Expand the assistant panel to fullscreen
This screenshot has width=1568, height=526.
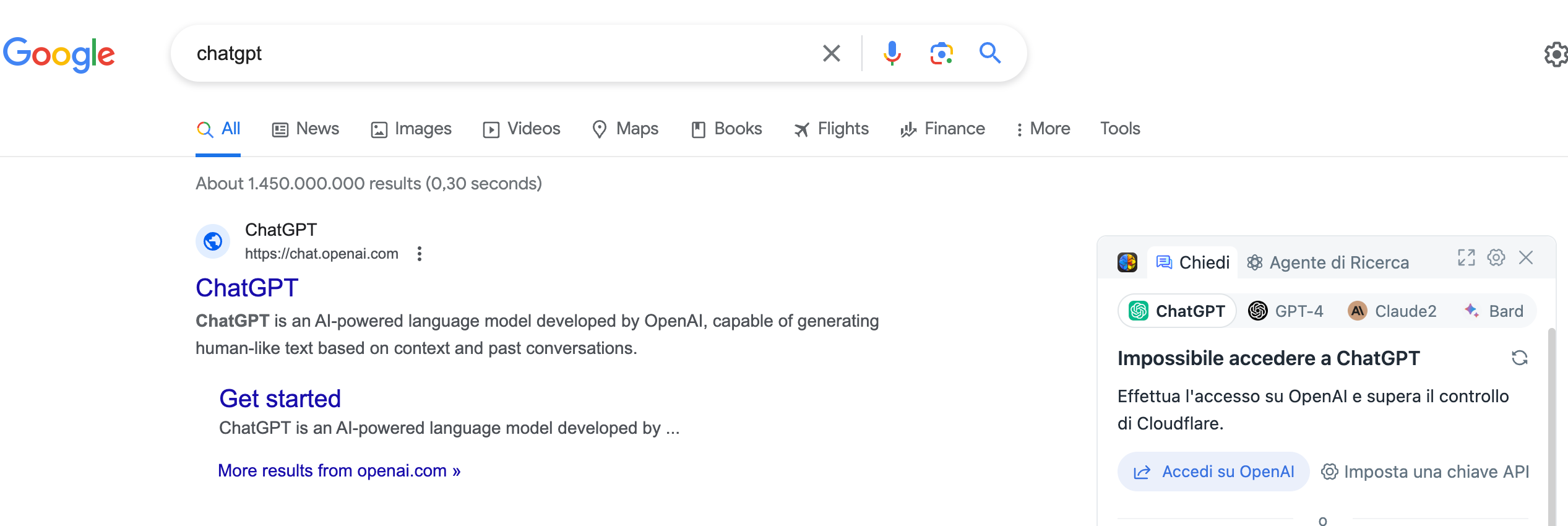[x=1467, y=257]
